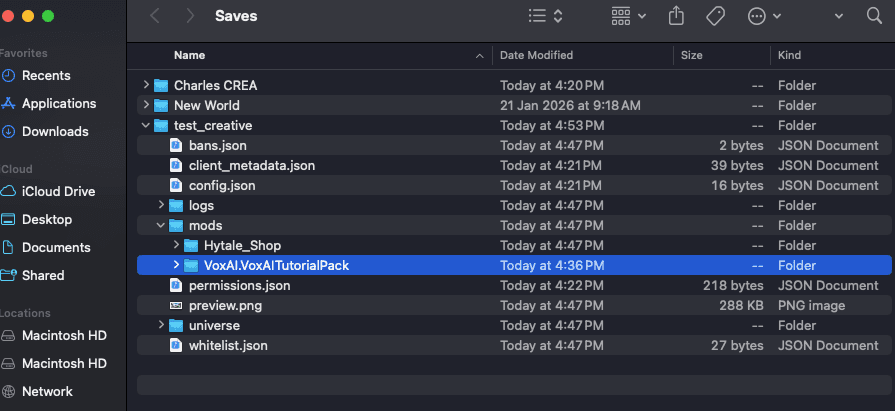Click the VoxAI.VoxAITutorialPack row name
This screenshot has height=411, width=895.
276,265
